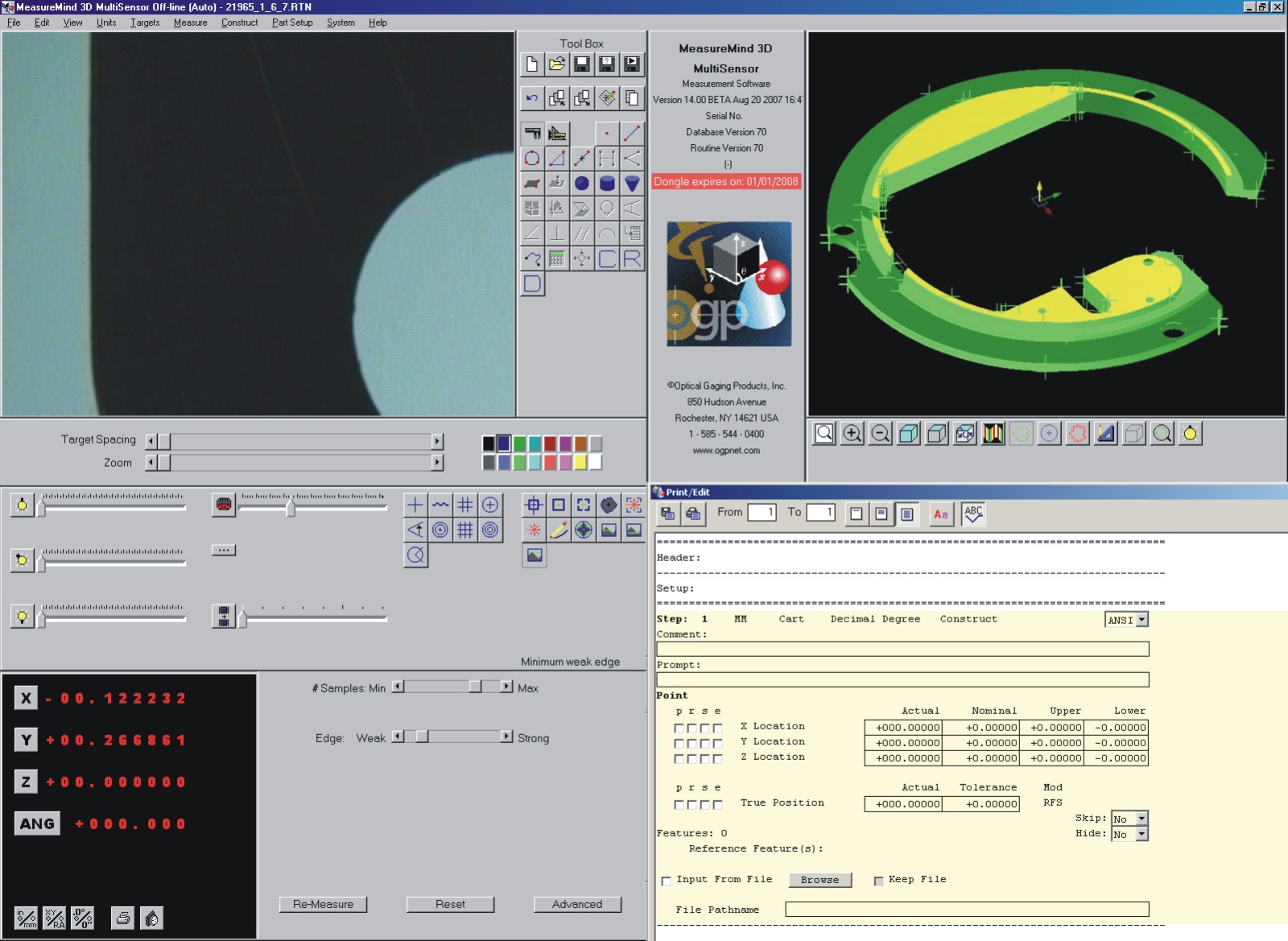Select the Circle measurement tool in Tool Box
Image resolution: width=1288 pixels, height=941 pixels.
coord(532,159)
